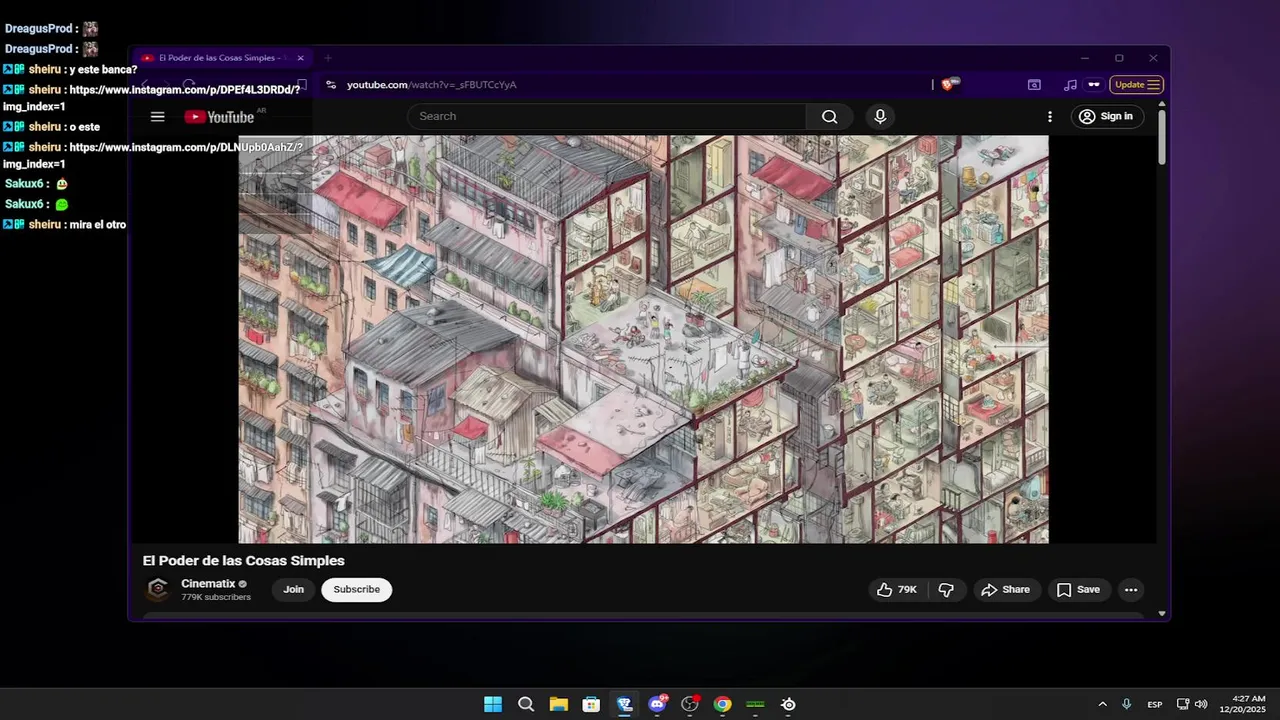Image resolution: width=1280 pixels, height=720 pixels.
Task: Share the video
Action: pos(1006,590)
